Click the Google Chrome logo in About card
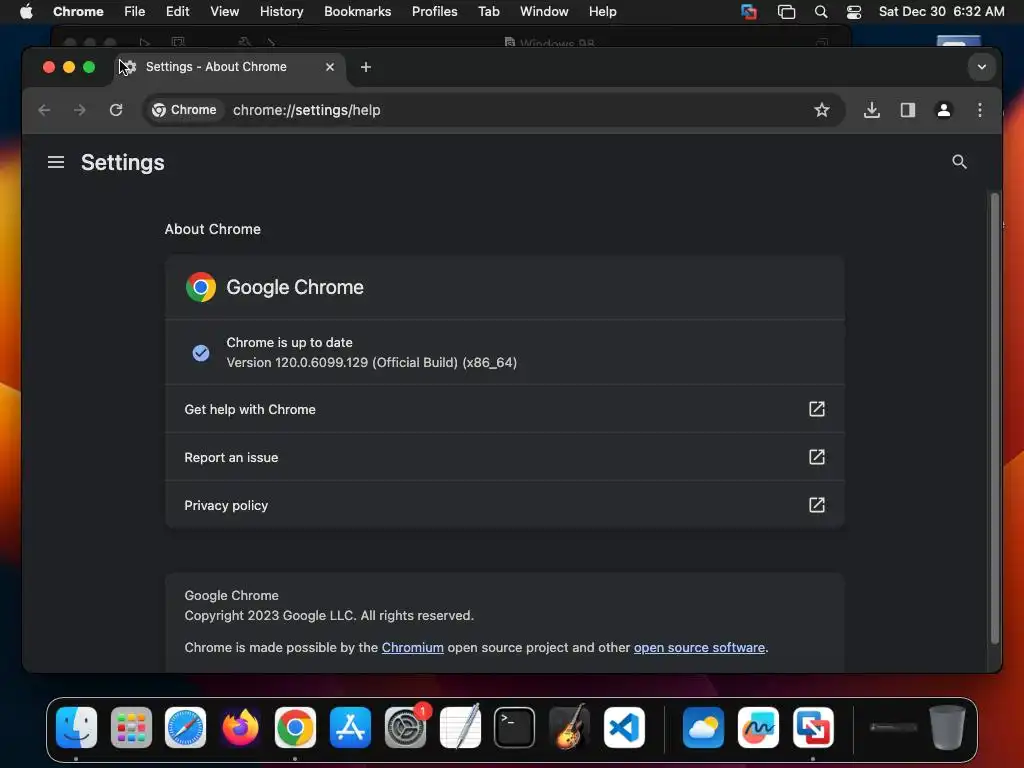This screenshot has height=768, width=1024. click(x=200, y=287)
